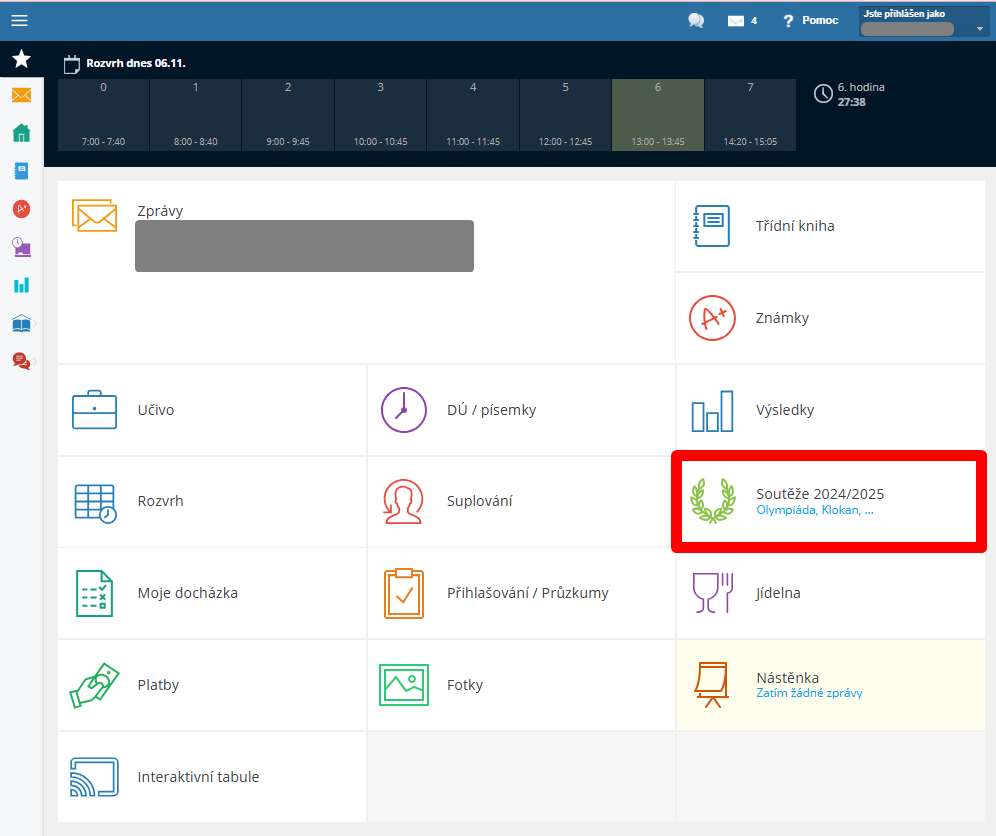
Task: Click the clock icon beside 6. hodina
Action: click(823, 94)
